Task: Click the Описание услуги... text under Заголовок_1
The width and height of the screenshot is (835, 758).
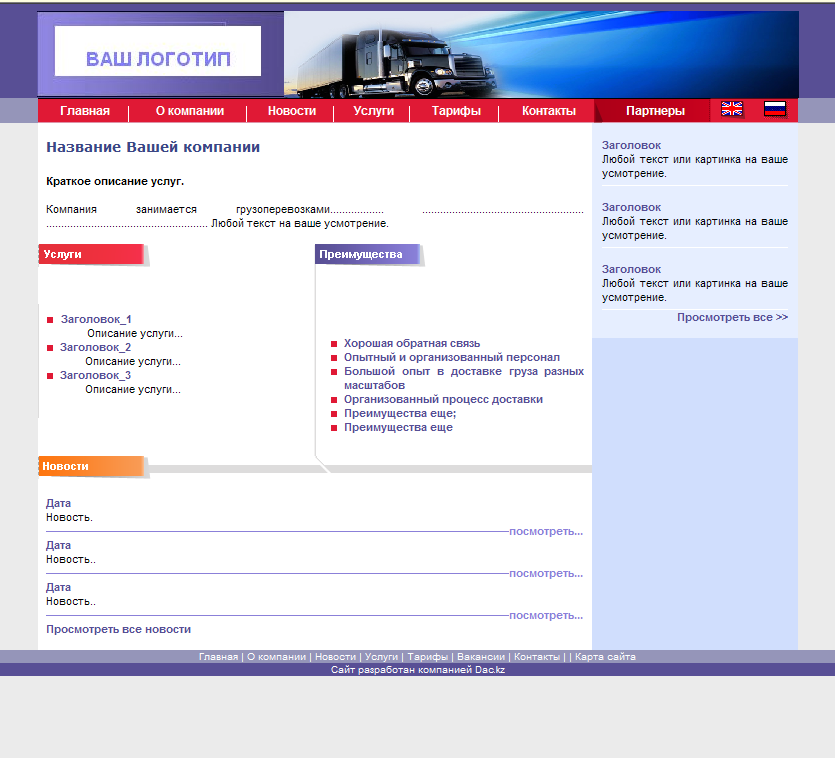Action: point(135,333)
